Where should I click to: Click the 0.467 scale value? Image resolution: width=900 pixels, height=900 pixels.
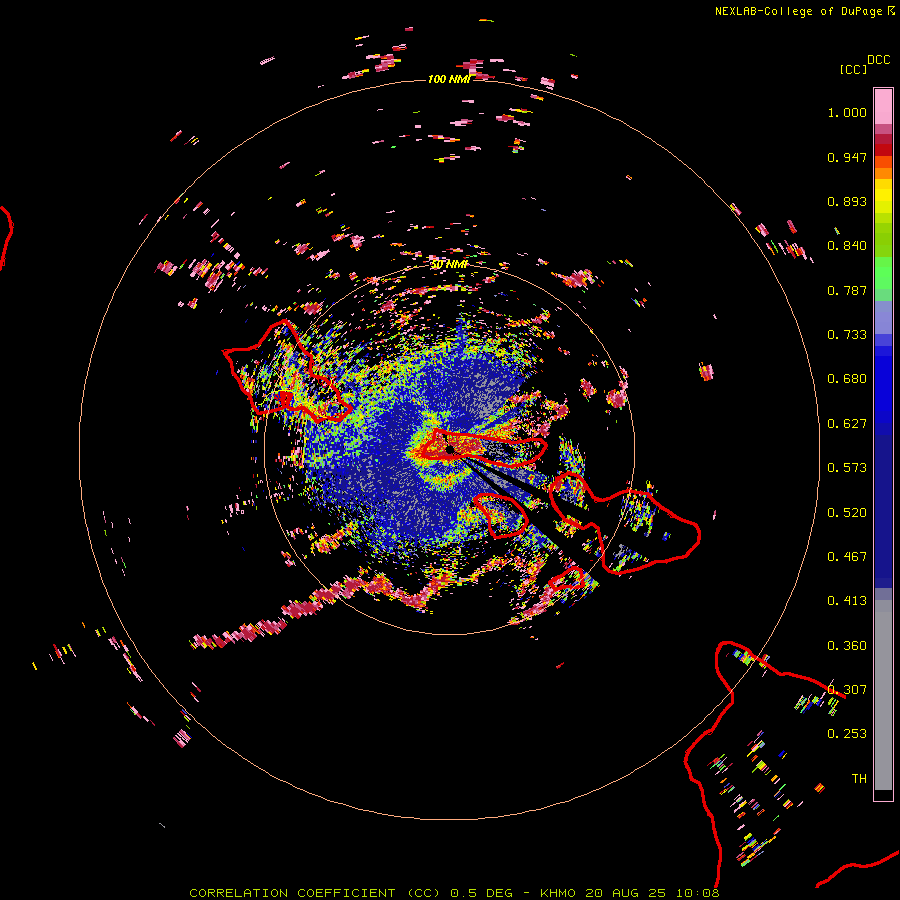pos(847,557)
